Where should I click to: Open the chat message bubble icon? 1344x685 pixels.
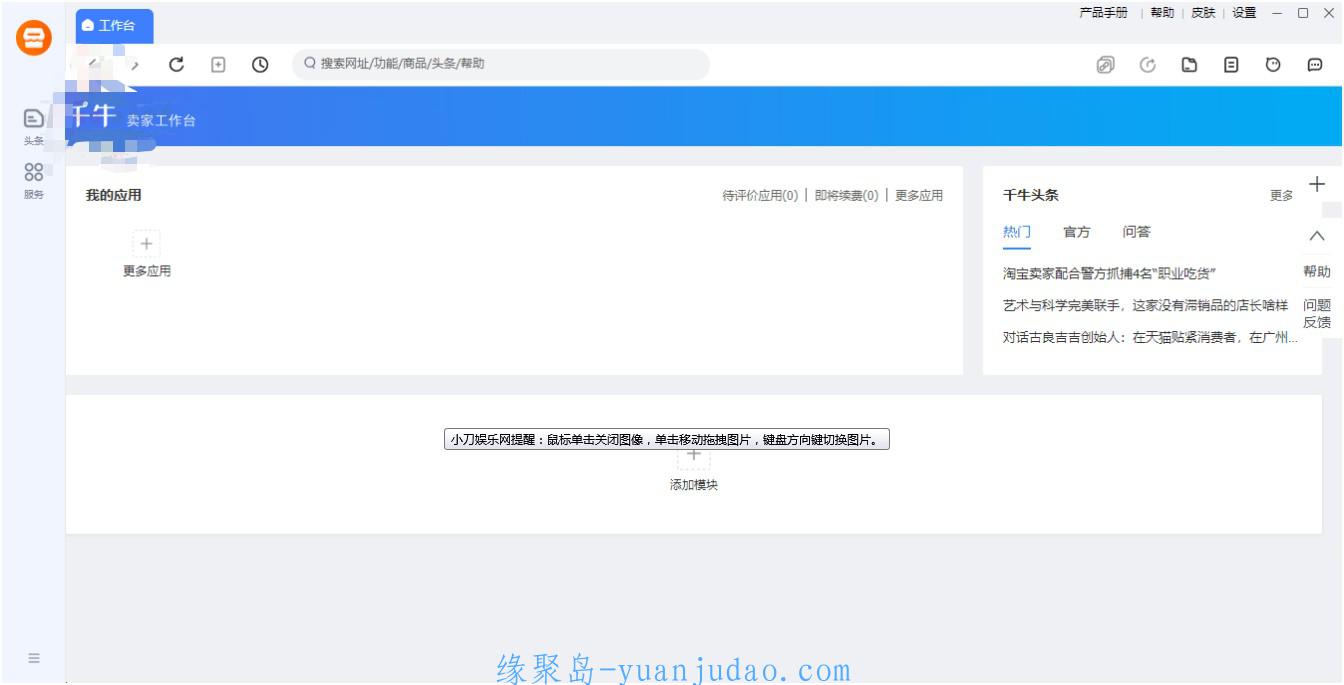(1315, 65)
